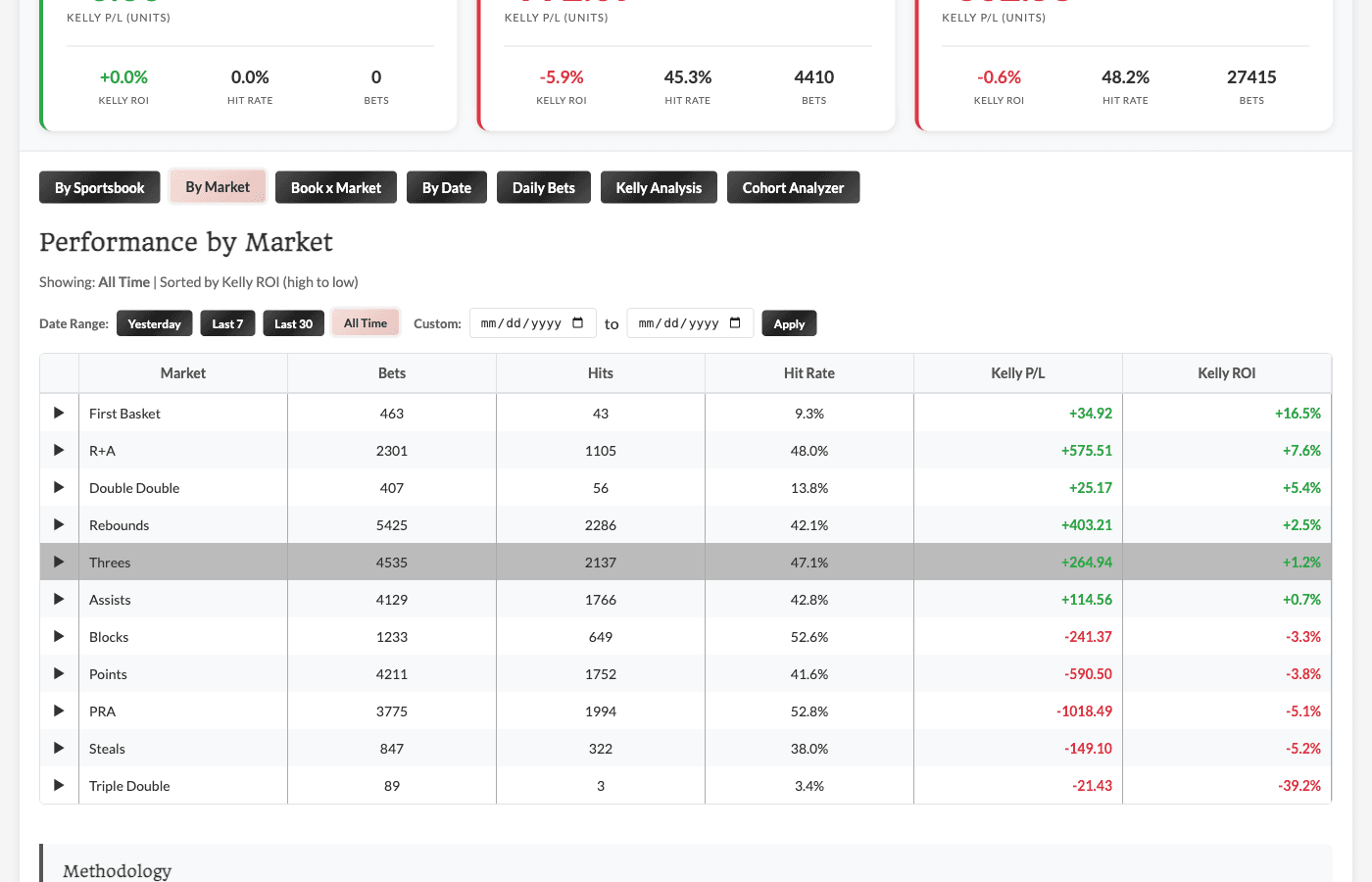Open the Cohort Analyzer

793,186
